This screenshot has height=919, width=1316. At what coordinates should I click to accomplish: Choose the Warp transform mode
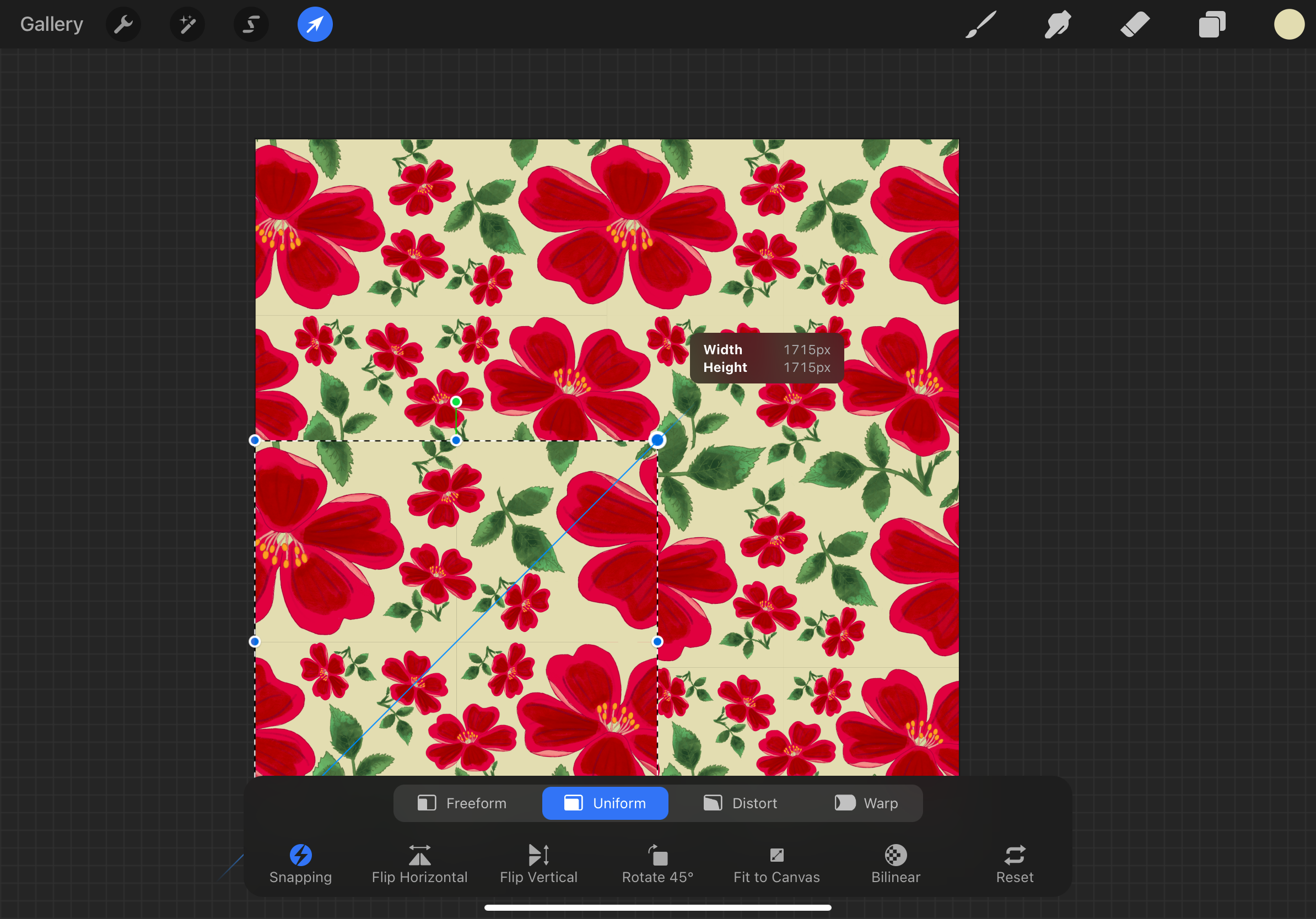coord(866,803)
